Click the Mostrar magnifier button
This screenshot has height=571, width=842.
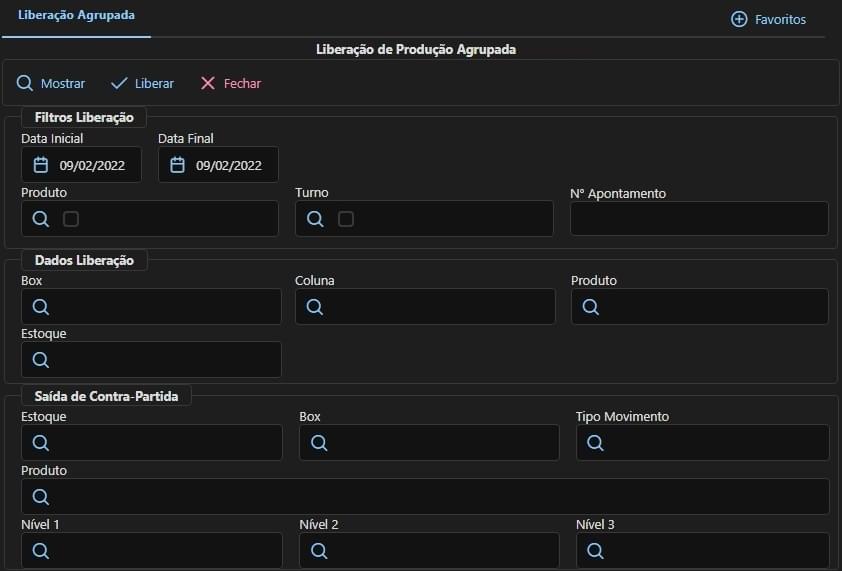(50, 83)
